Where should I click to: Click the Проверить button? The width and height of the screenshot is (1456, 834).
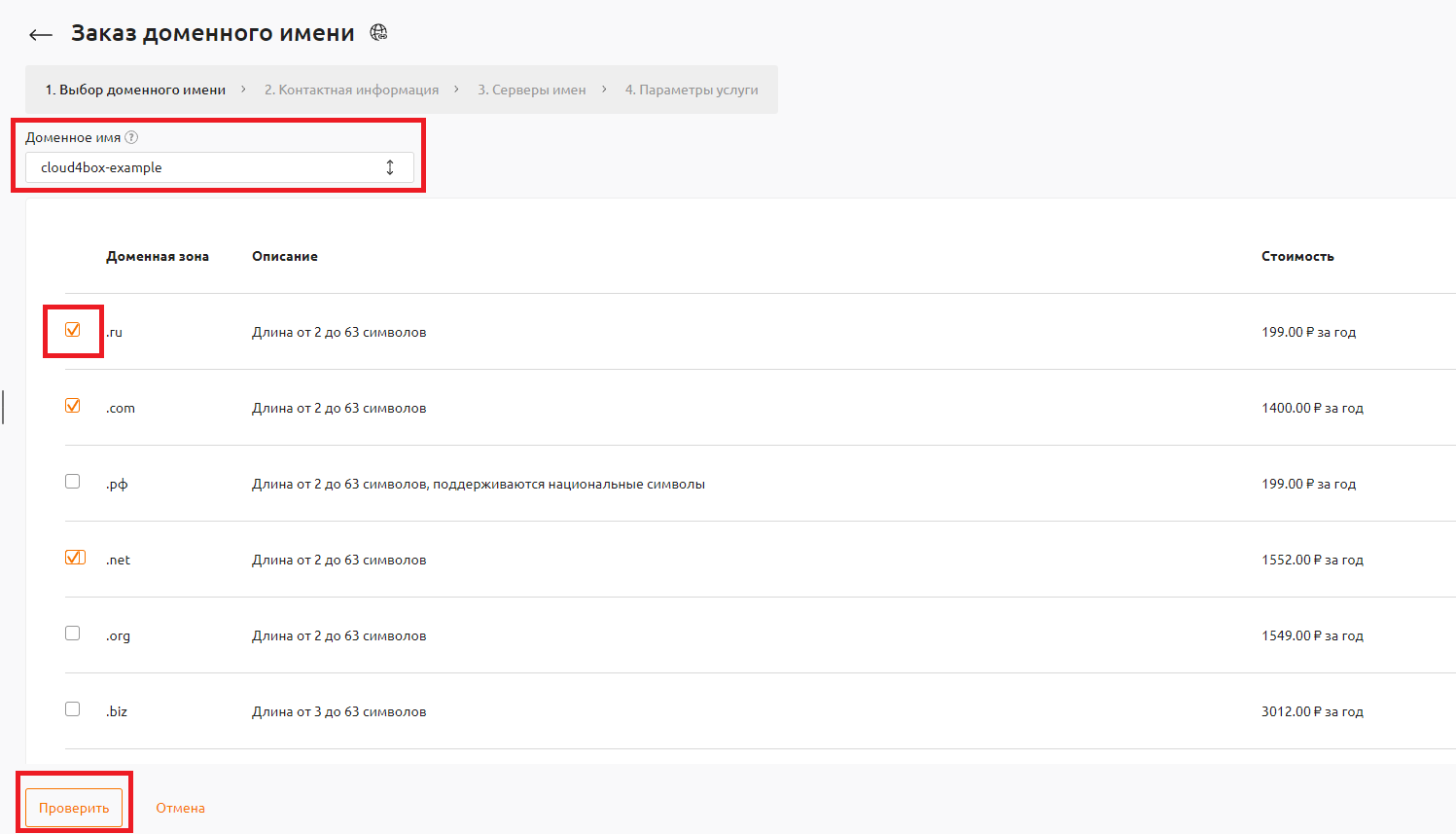pos(74,808)
